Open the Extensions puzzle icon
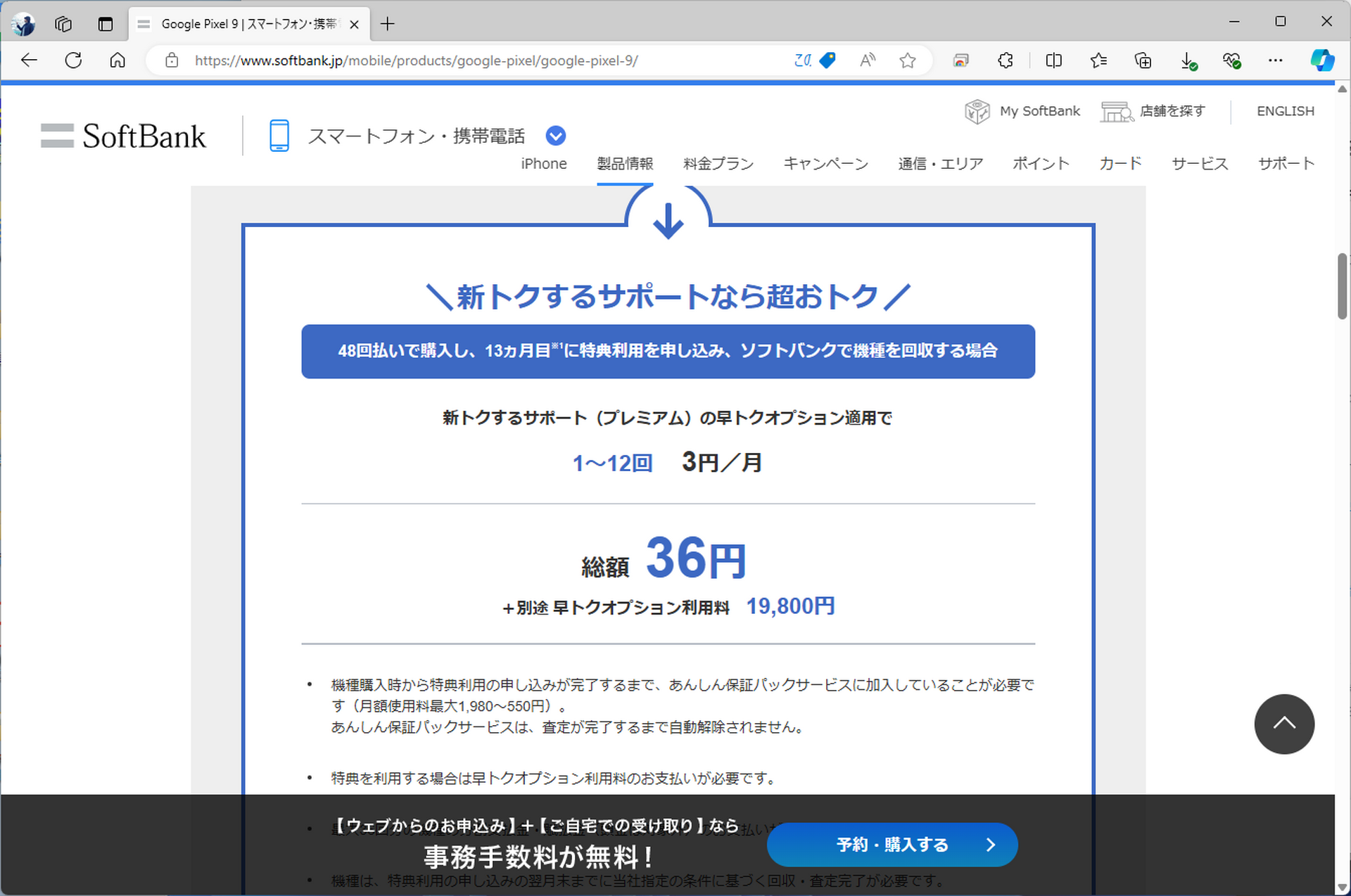Screen dimensions: 1351x896 1006,60
